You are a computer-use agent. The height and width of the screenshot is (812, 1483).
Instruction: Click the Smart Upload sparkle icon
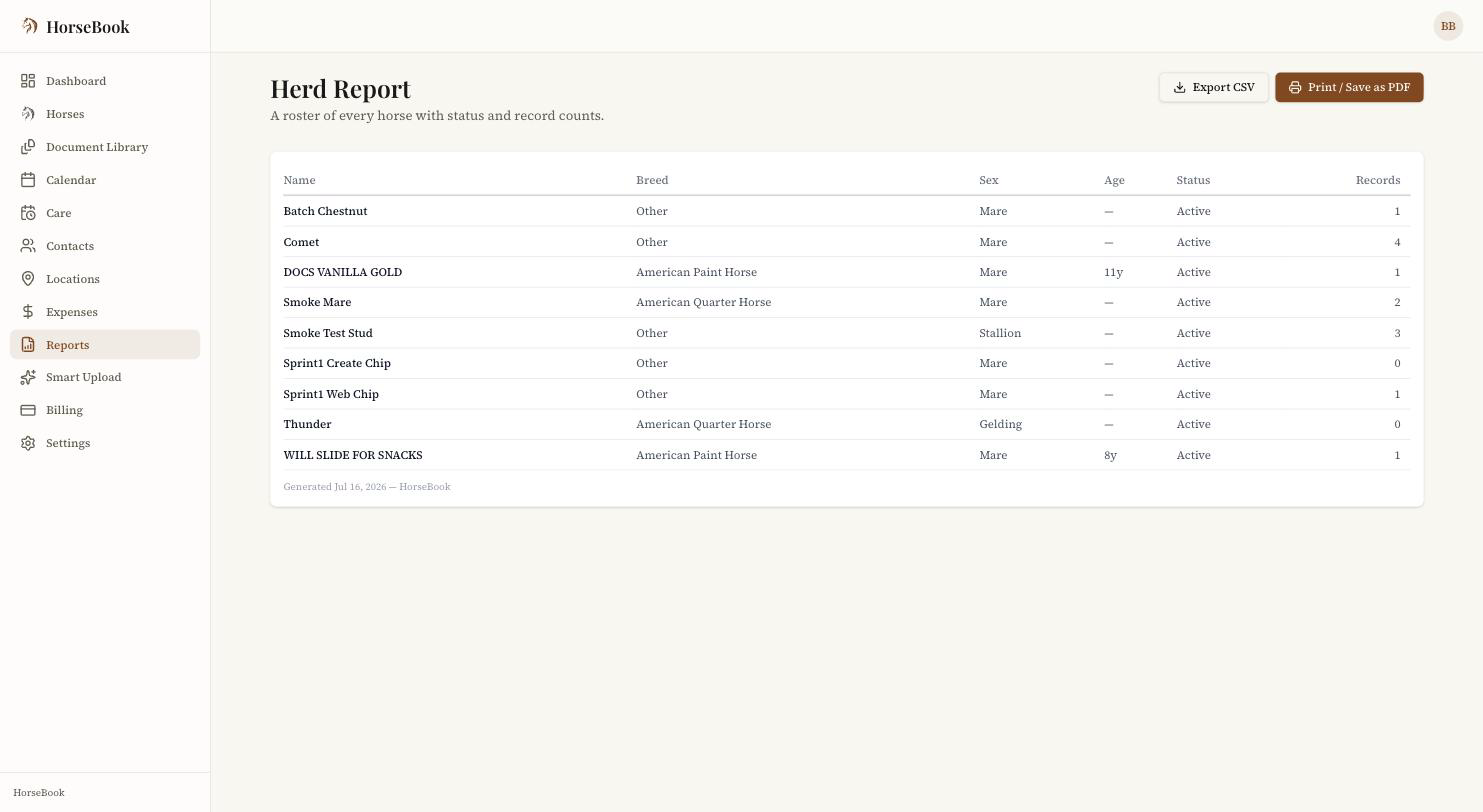(28, 377)
